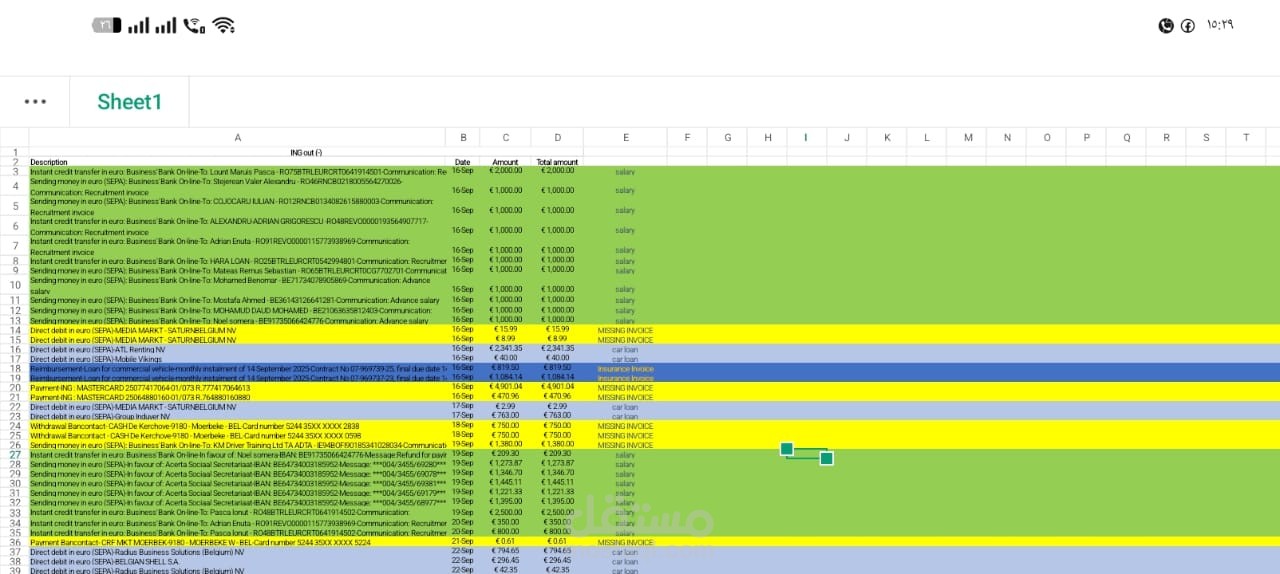Select the ATL Renting NV direct debit description

[237, 349]
